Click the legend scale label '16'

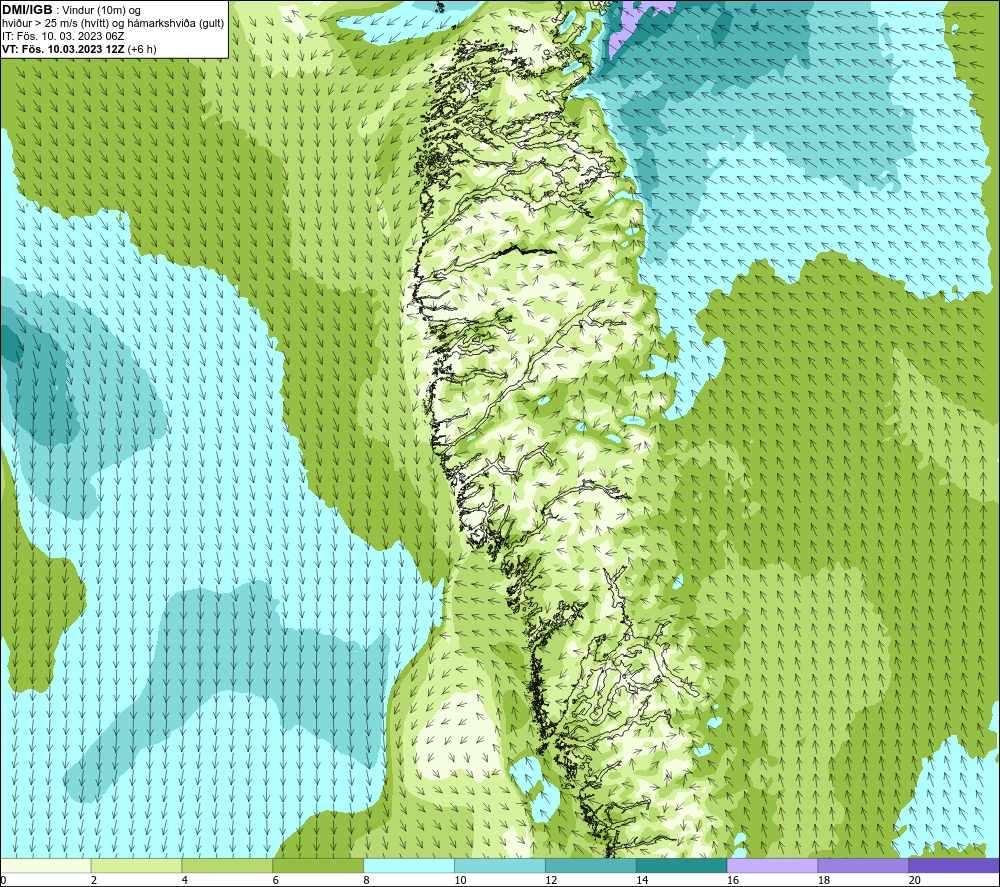[733, 880]
